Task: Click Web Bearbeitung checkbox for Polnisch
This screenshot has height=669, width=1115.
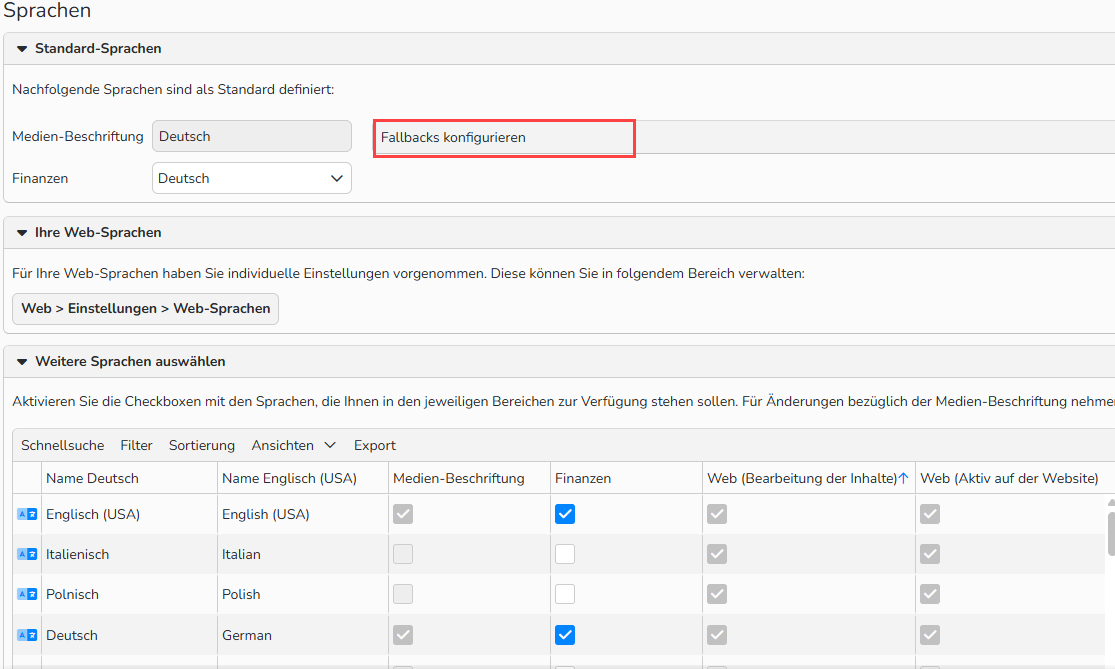Action: 717,594
